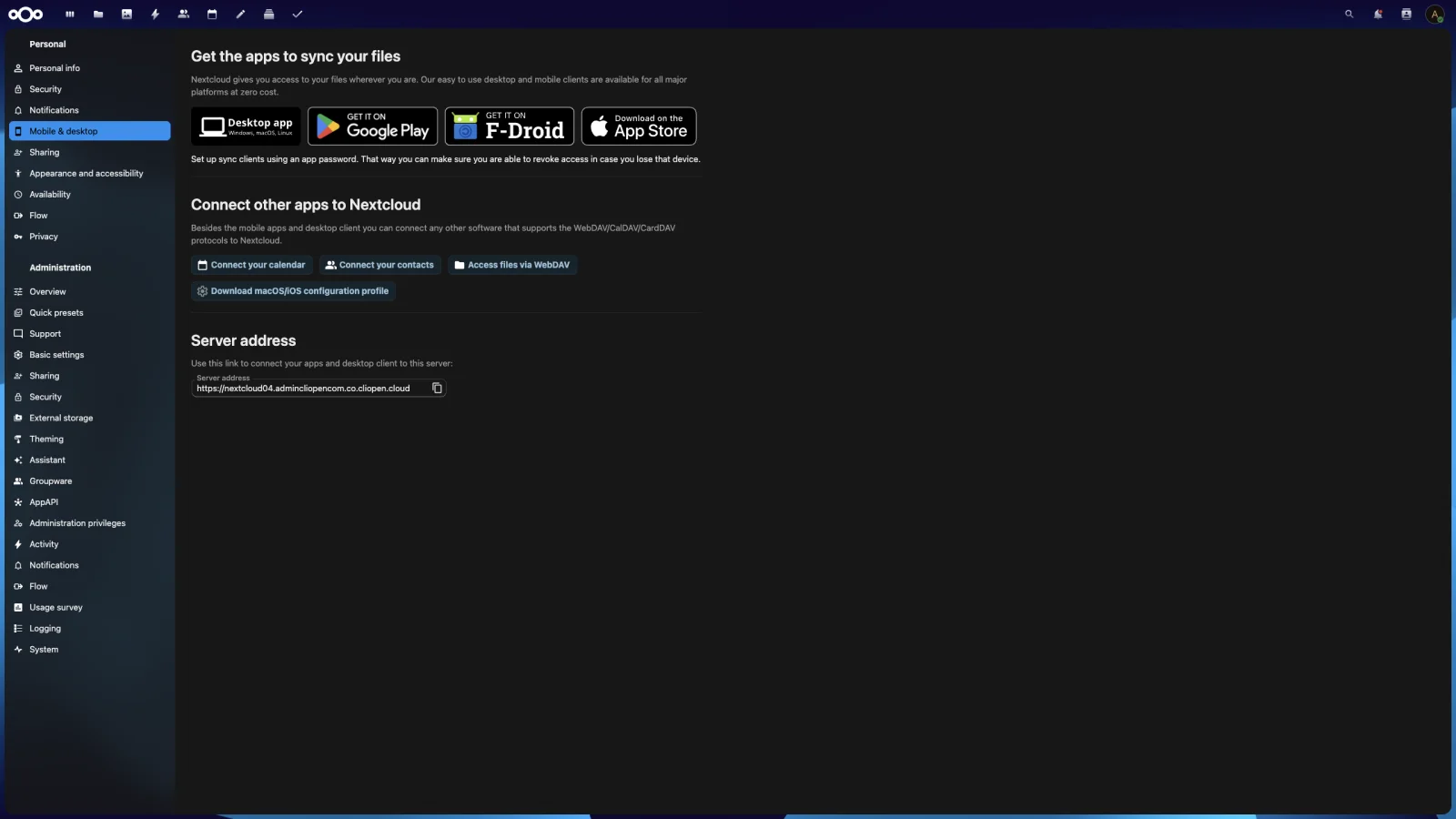Open Personal info settings
1456x819 pixels.
click(x=90, y=68)
